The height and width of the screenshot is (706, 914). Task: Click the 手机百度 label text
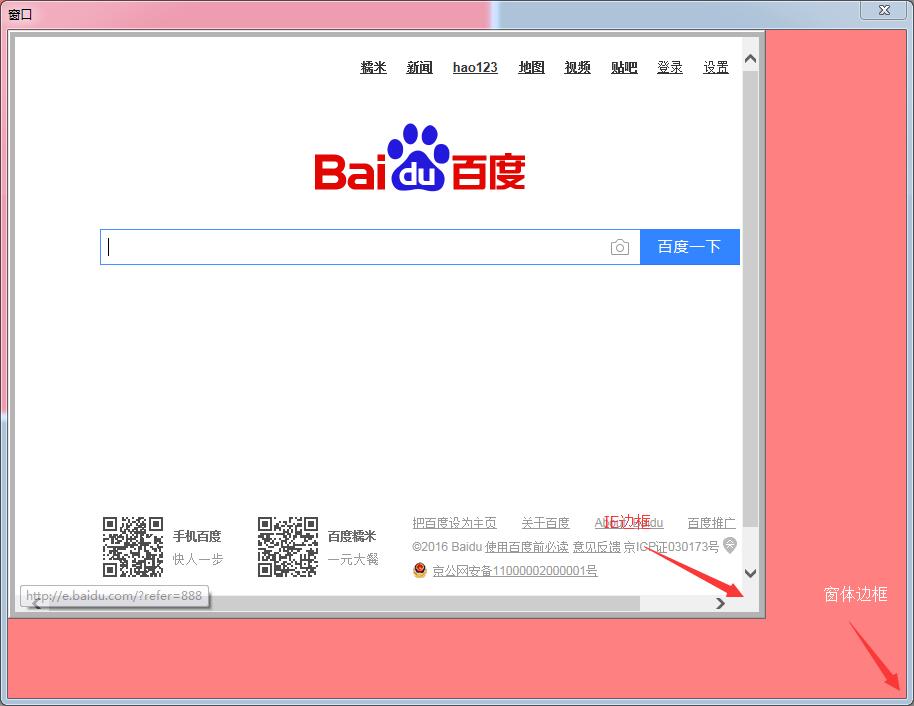point(197,536)
